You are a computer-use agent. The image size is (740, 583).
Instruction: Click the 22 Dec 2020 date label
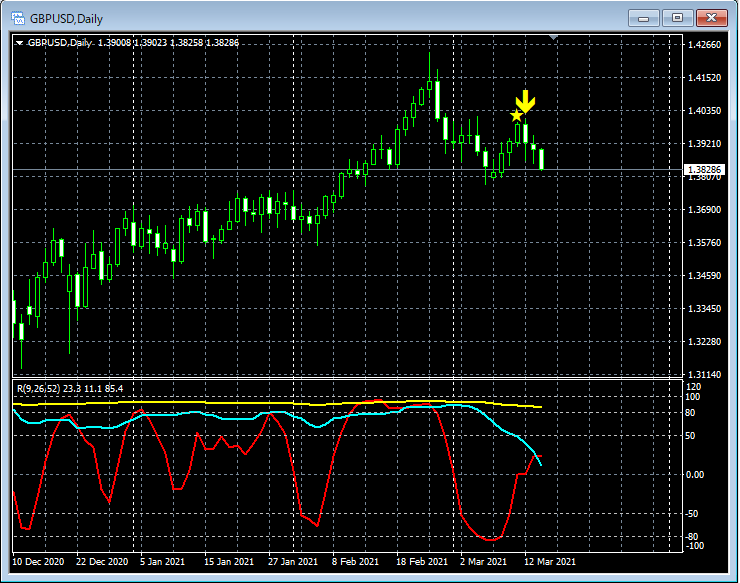coord(102,562)
